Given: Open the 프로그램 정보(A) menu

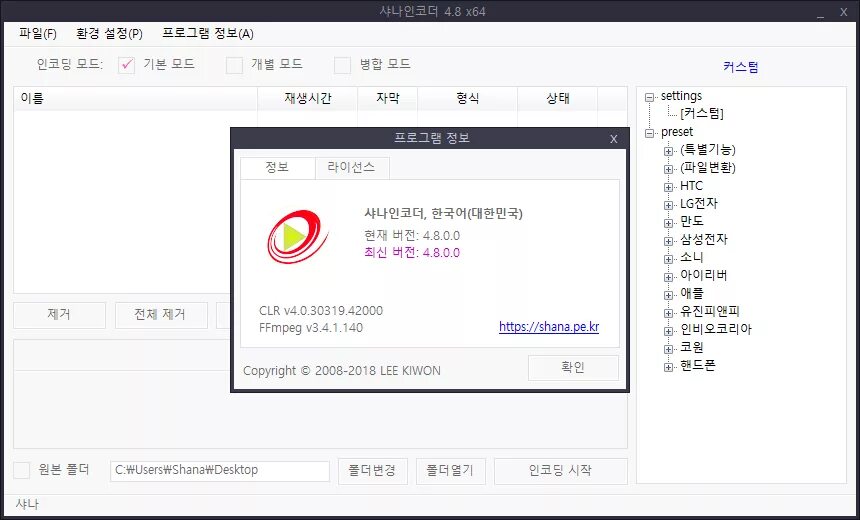Looking at the screenshot, I should click(x=208, y=34).
